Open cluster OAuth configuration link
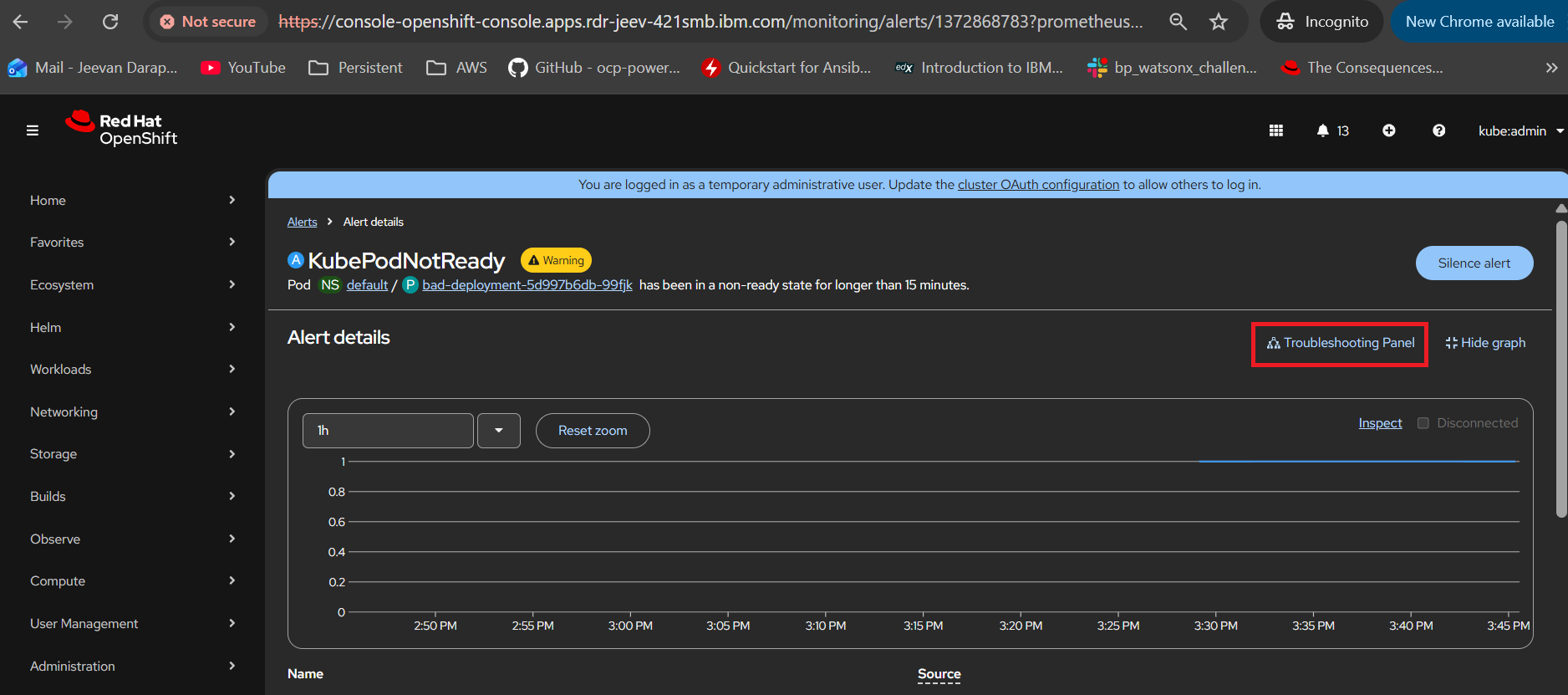The width and height of the screenshot is (1568, 695). (x=1038, y=185)
